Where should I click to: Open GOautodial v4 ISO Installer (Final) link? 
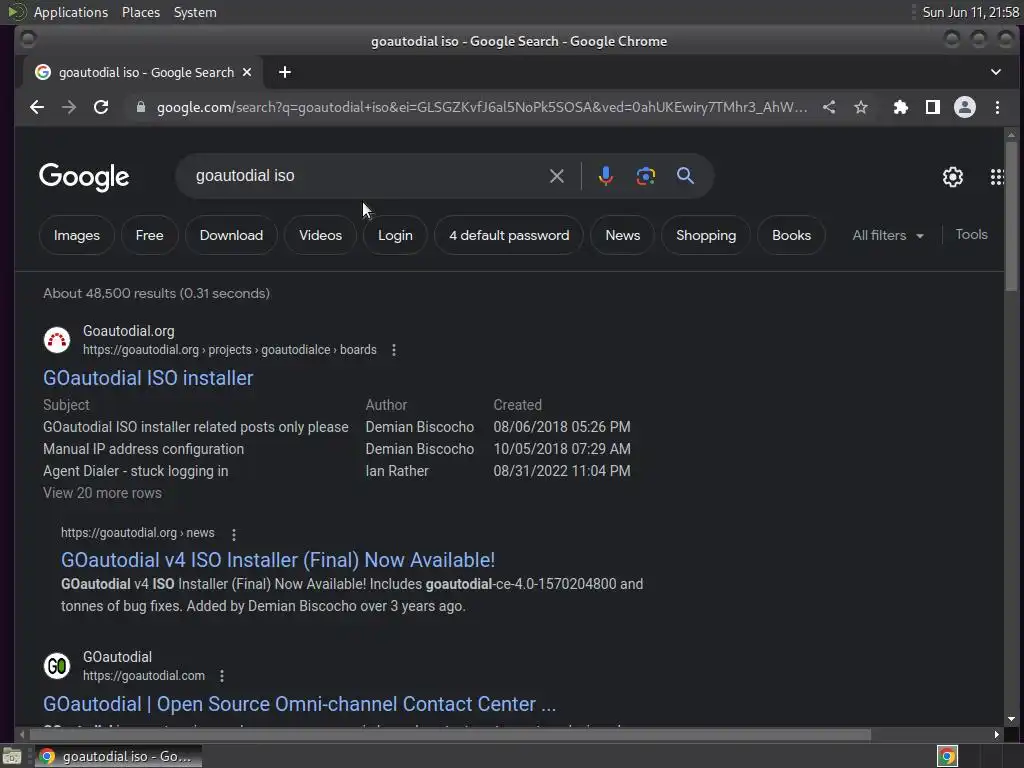[278, 560]
